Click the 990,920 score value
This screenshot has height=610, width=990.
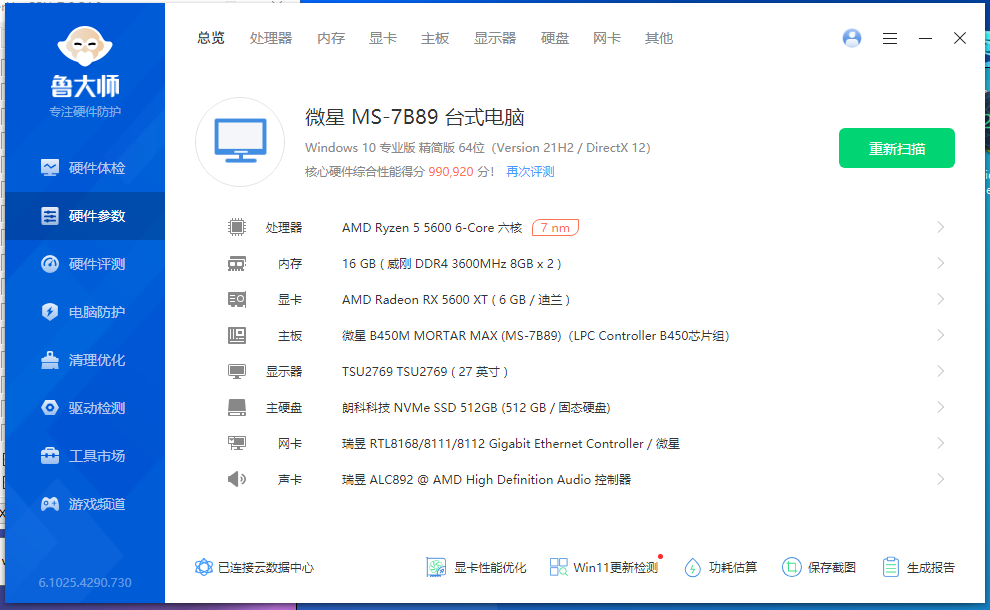click(451, 172)
